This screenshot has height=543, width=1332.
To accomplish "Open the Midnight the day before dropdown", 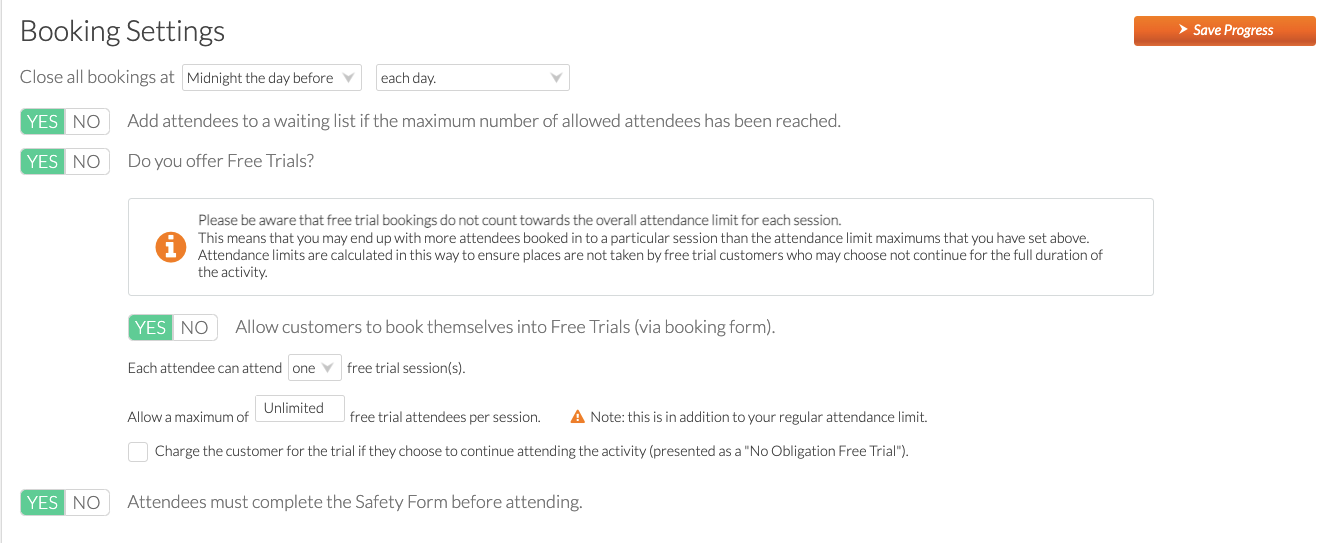I will click(x=272, y=78).
